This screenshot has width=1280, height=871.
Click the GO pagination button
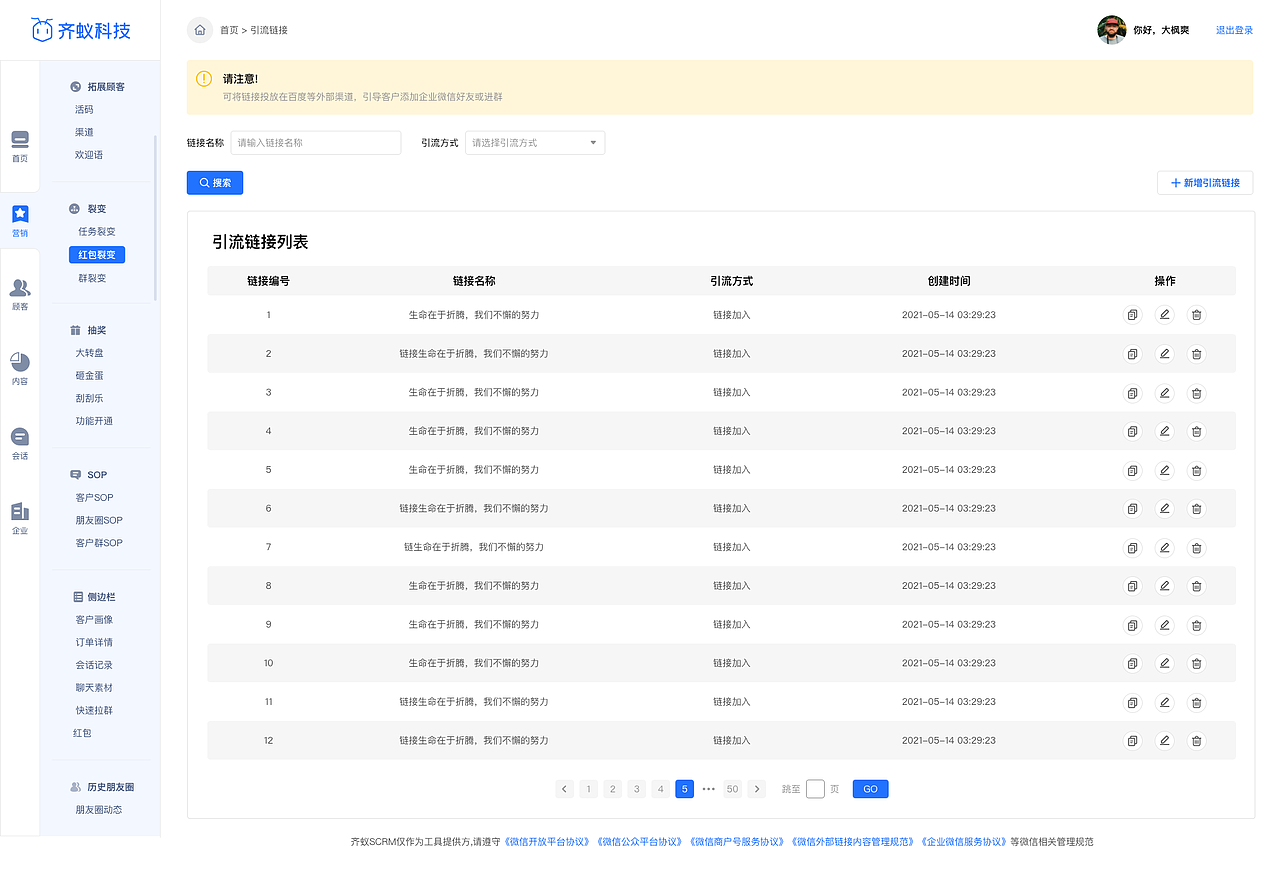pos(870,789)
